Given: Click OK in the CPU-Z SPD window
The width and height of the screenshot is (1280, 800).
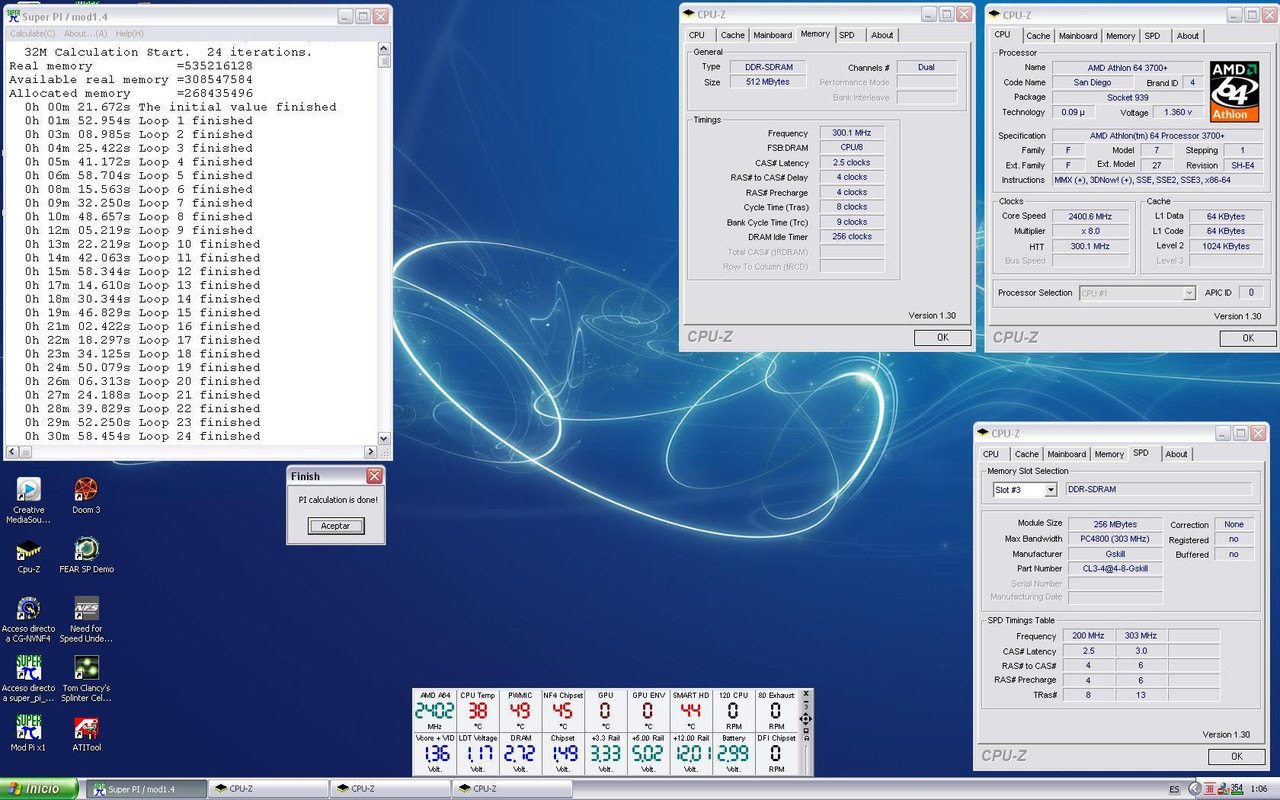Looking at the screenshot, I should tap(1236, 757).
